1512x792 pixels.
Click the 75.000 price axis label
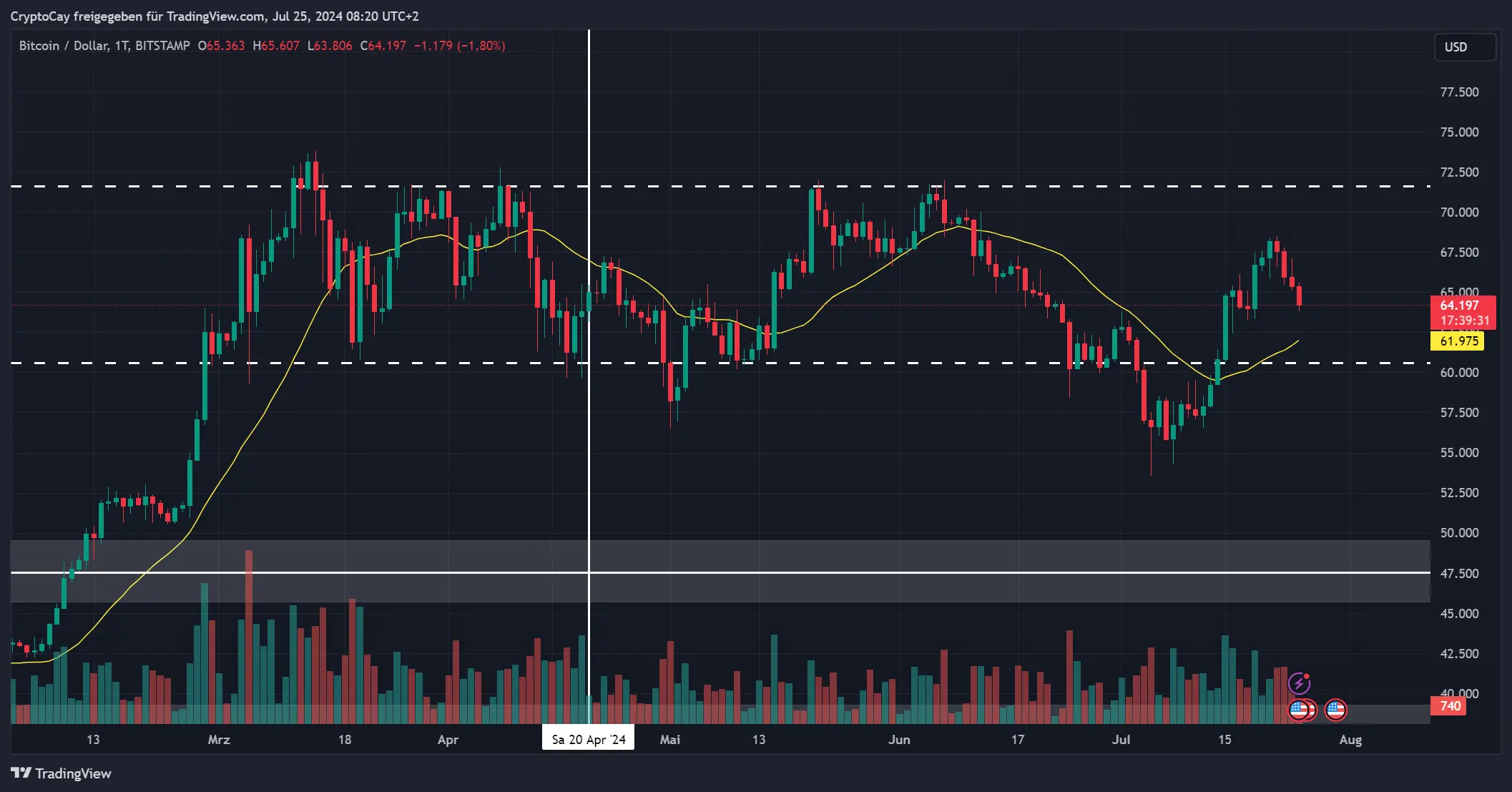click(x=1459, y=132)
